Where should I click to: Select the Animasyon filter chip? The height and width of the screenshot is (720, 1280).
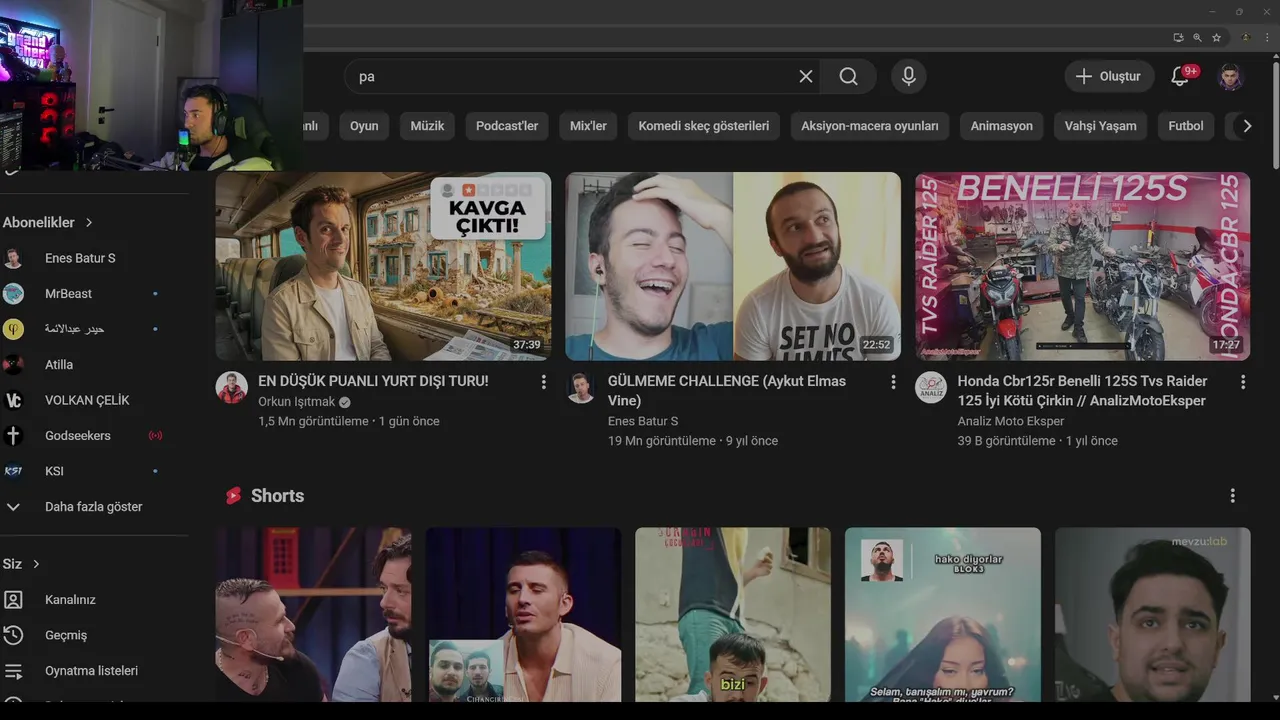[x=1002, y=126]
